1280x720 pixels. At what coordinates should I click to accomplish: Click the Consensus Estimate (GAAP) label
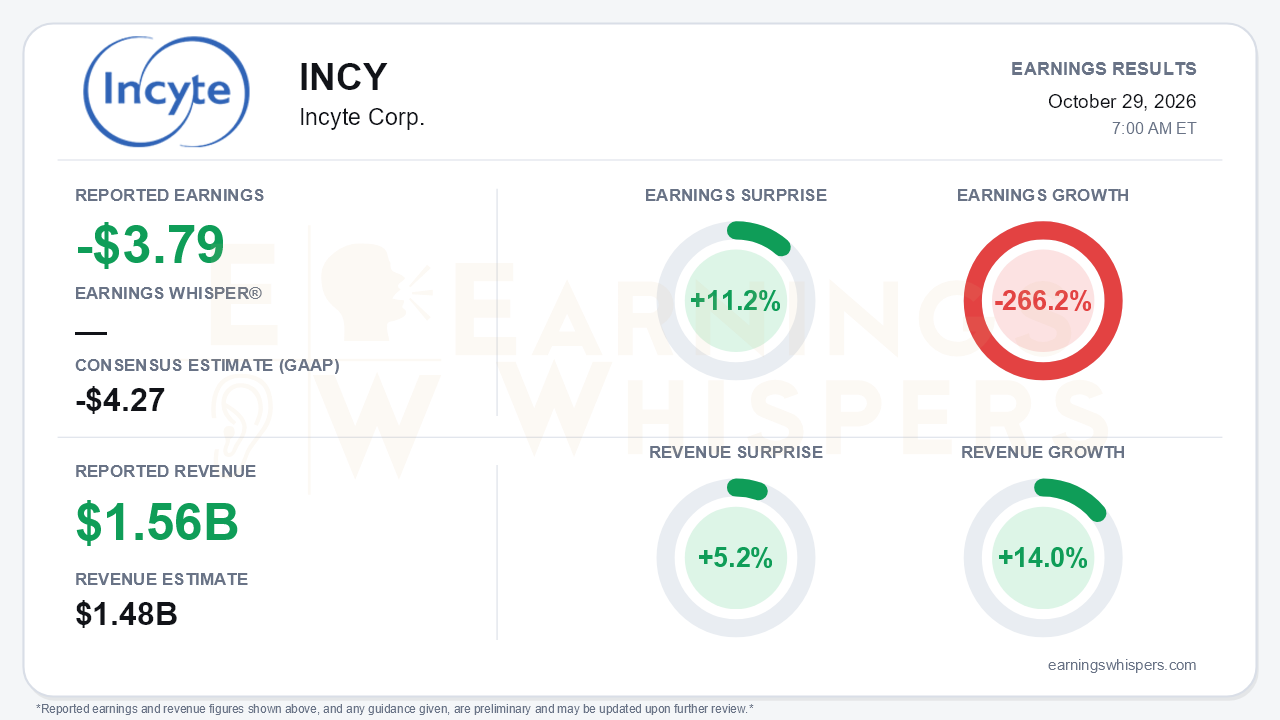(208, 365)
